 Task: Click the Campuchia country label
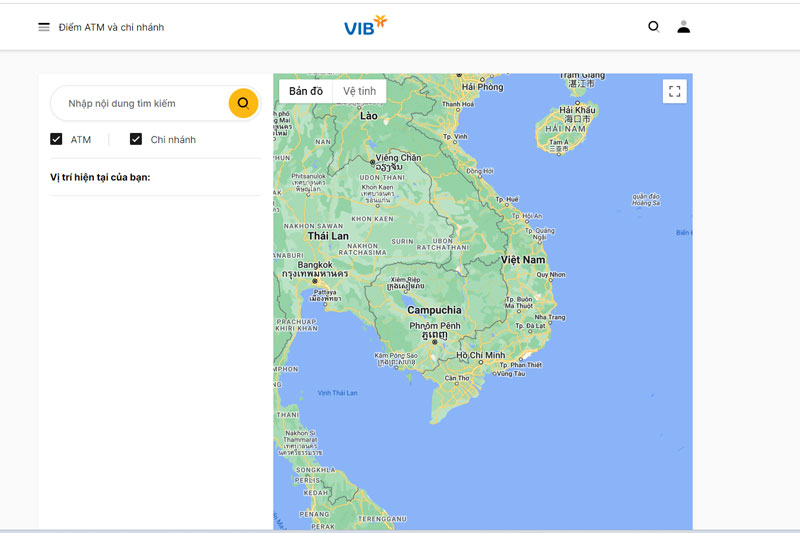pos(434,310)
